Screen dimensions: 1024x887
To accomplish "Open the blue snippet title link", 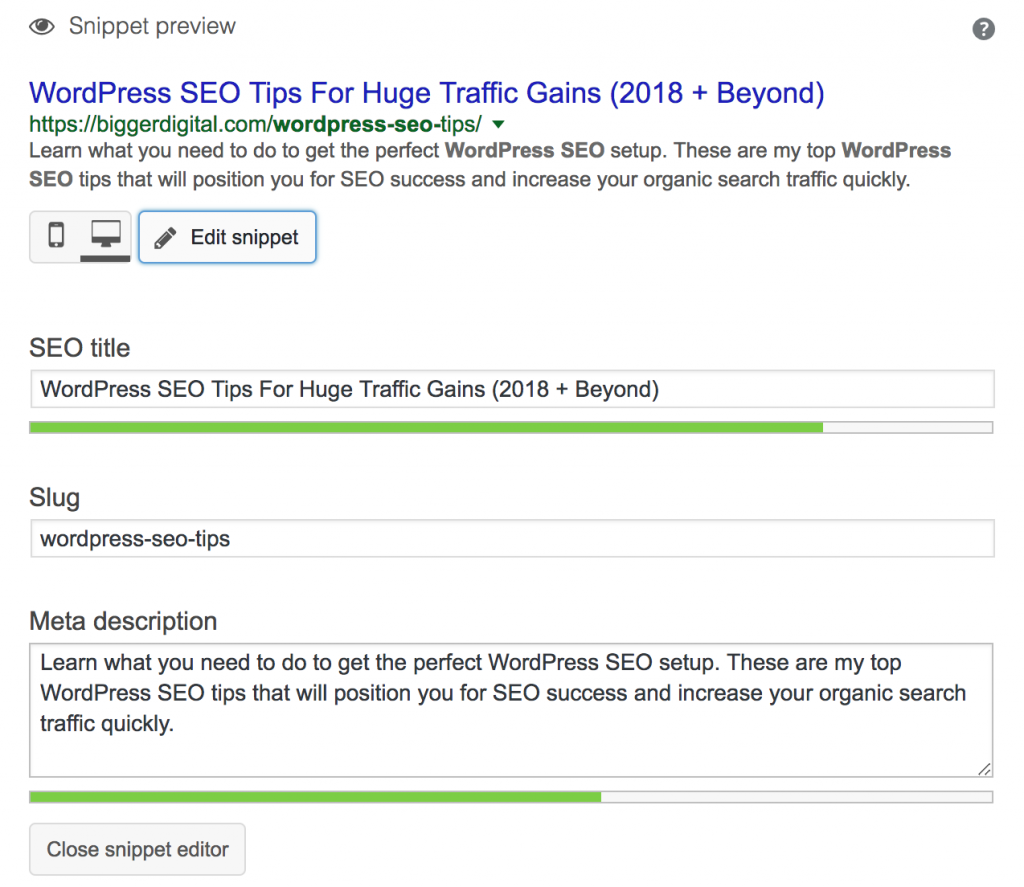I will click(x=426, y=93).
